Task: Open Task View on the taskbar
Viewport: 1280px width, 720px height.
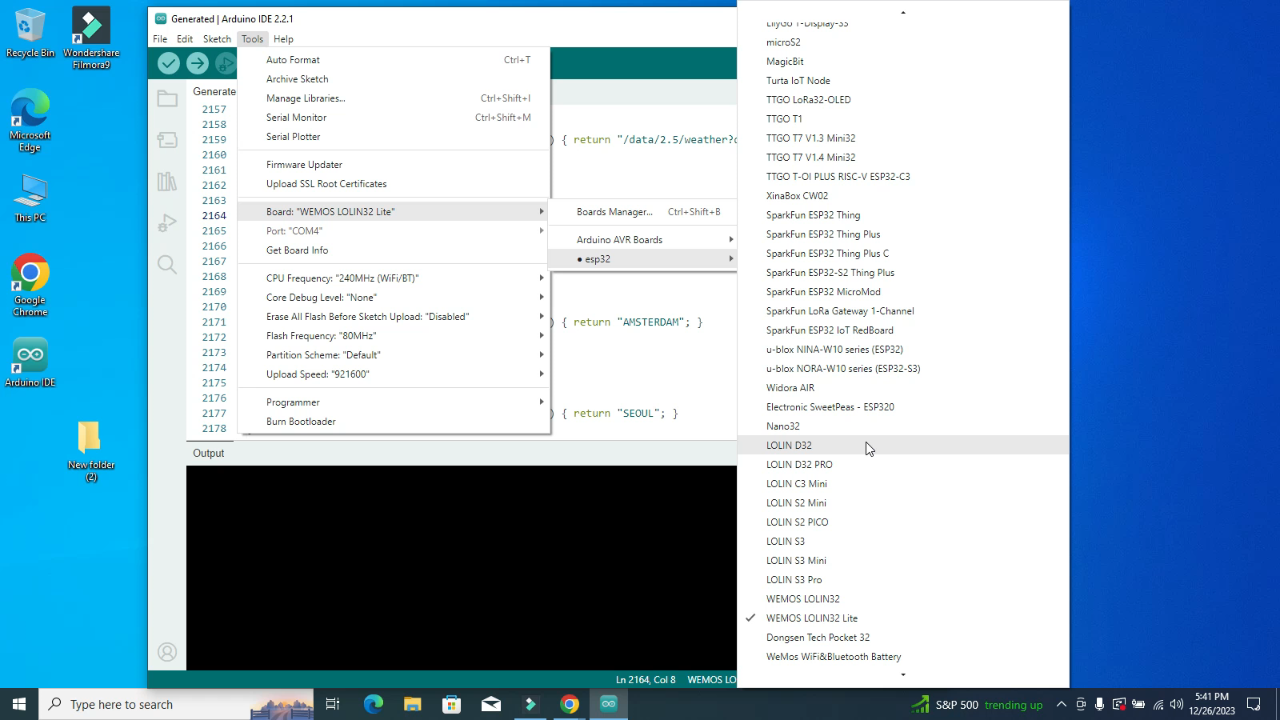Action: tap(333, 704)
